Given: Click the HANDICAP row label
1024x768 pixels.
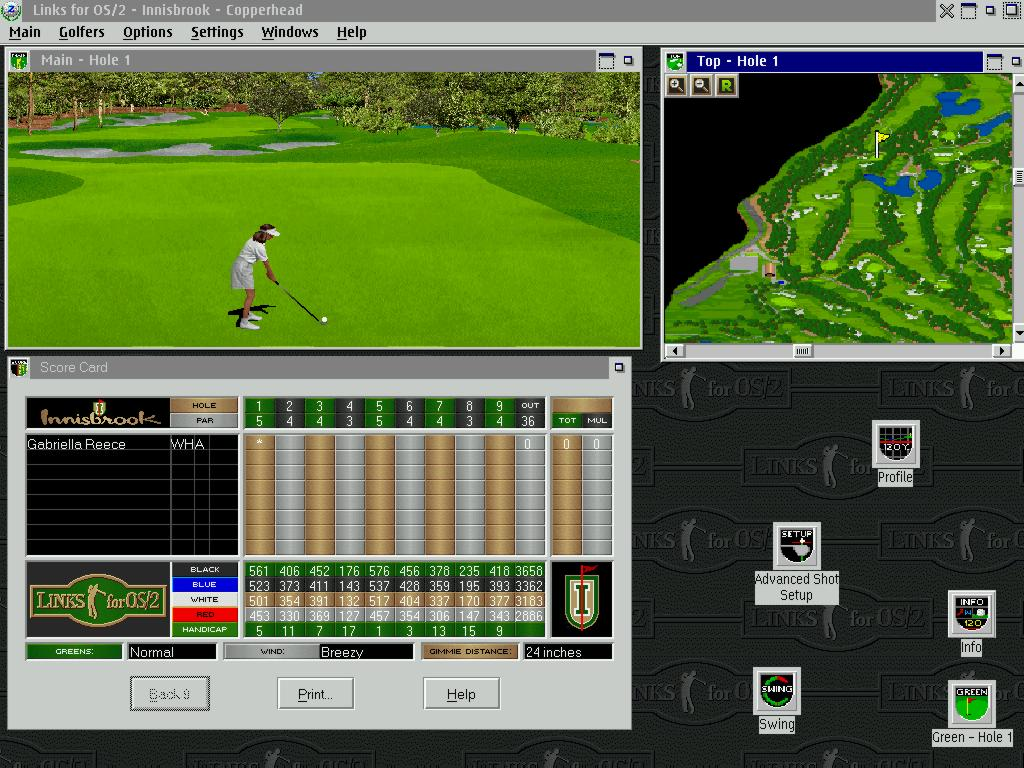Looking at the screenshot, I should coord(204,630).
